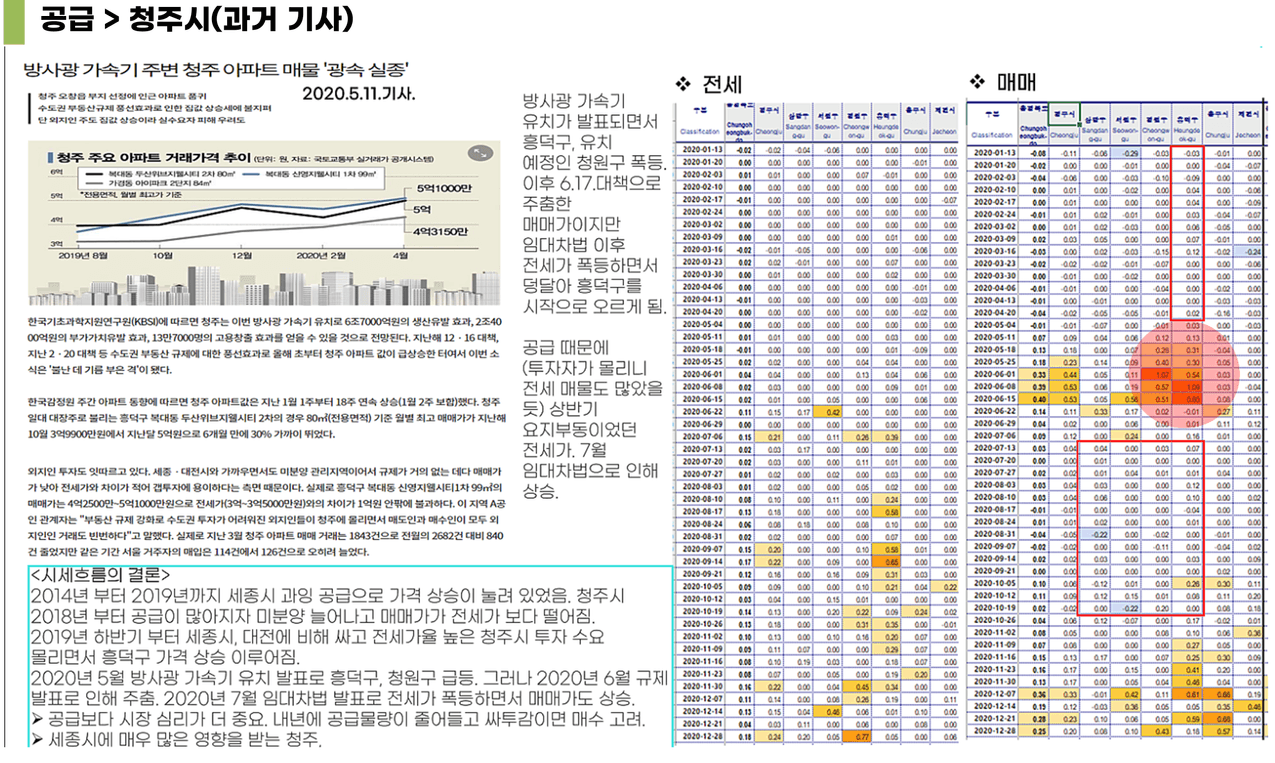
Task: Select 'Classification' header in the 매매 table
Action: [992, 134]
